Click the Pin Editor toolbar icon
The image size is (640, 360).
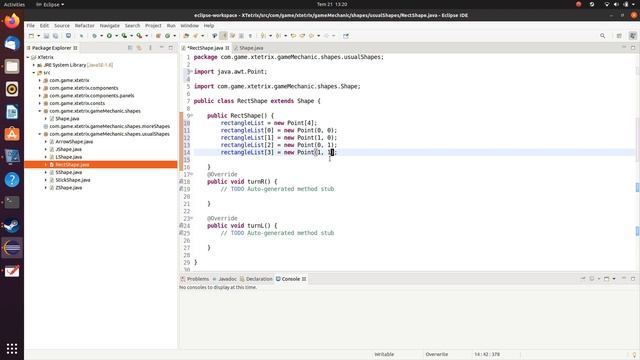tap(346, 36)
